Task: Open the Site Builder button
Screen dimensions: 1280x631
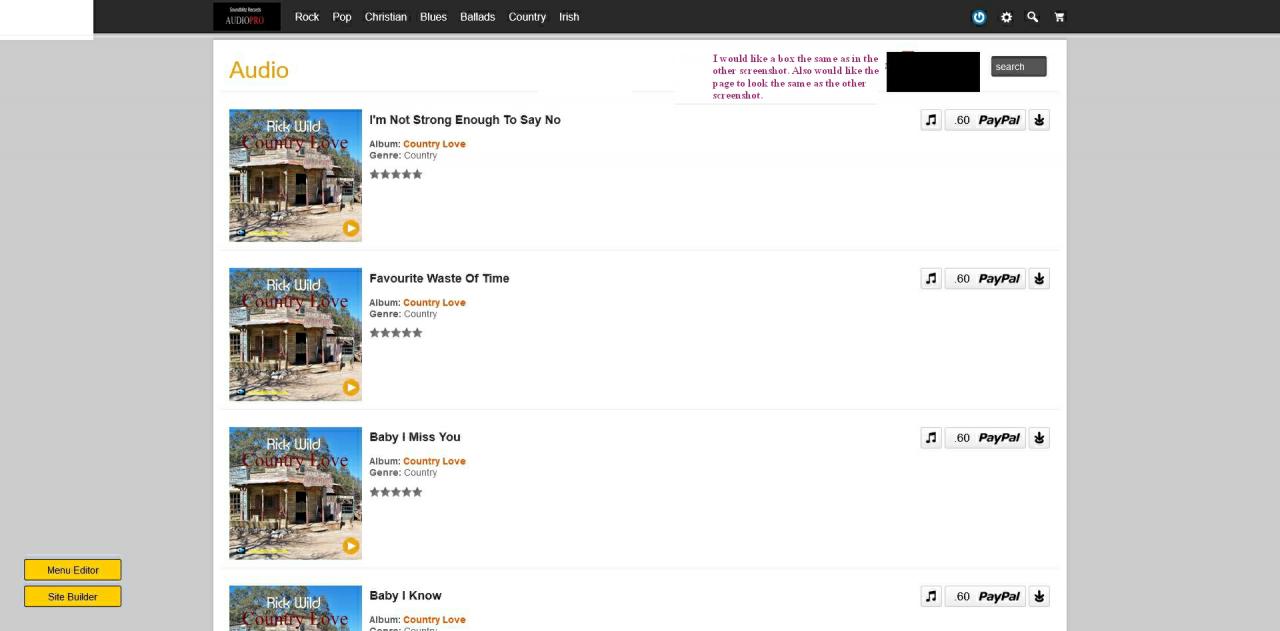Action: pyautogui.click(x=73, y=597)
